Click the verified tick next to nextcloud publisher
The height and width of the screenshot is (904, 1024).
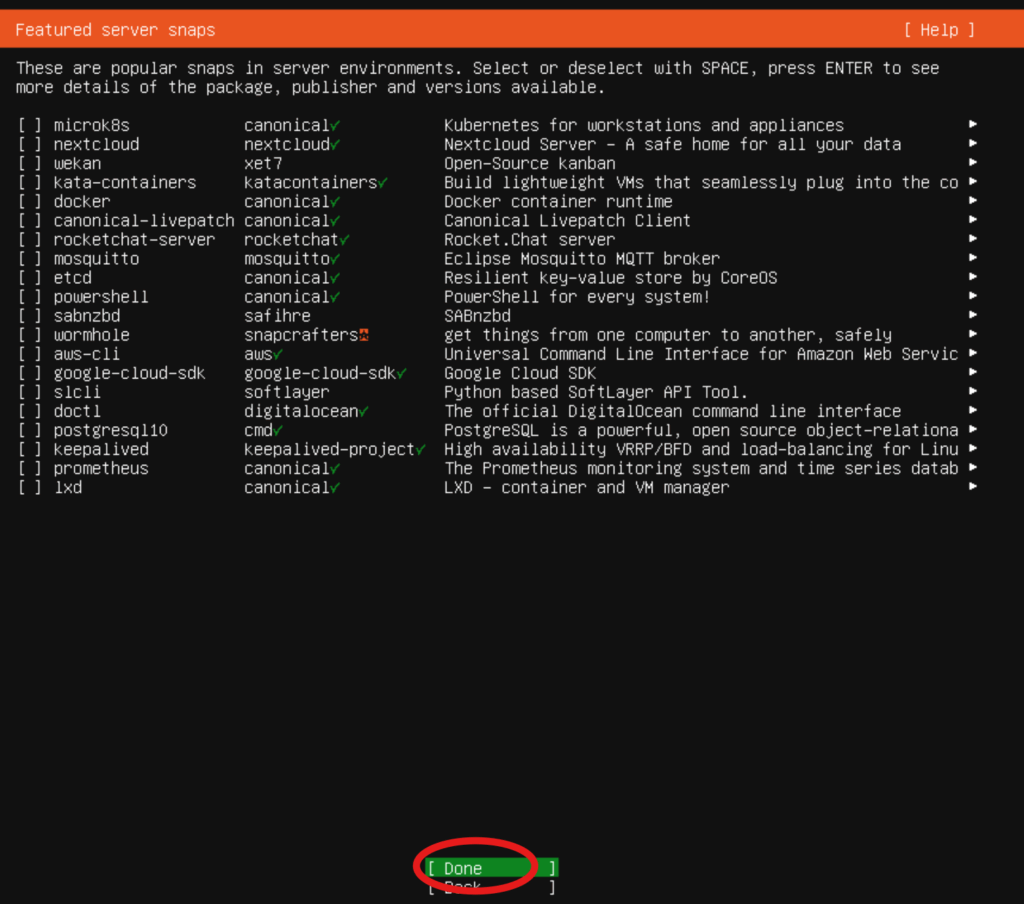coord(335,144)
